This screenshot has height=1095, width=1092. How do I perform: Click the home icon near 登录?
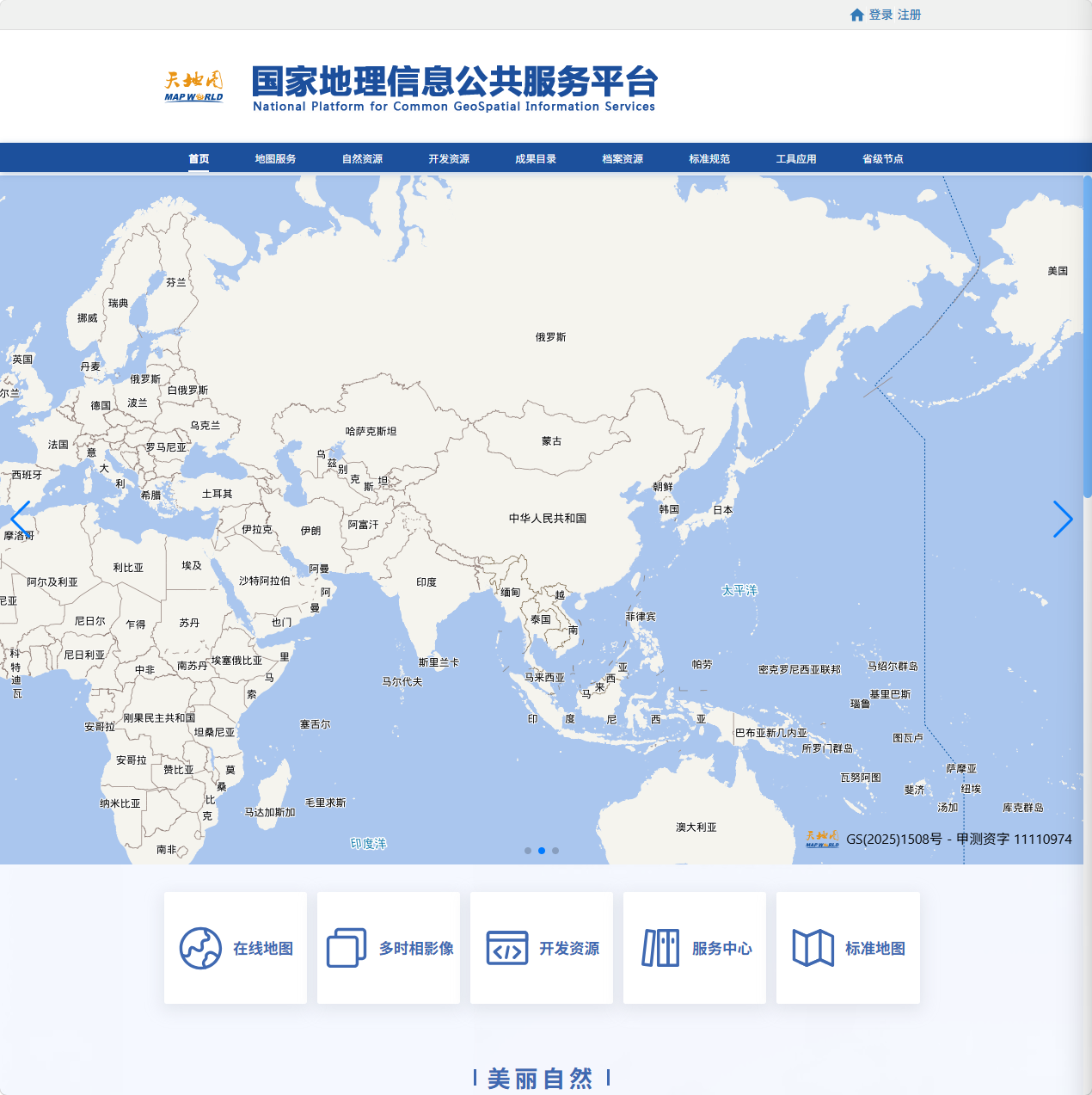pyautogui.click(x=856, y=15)
